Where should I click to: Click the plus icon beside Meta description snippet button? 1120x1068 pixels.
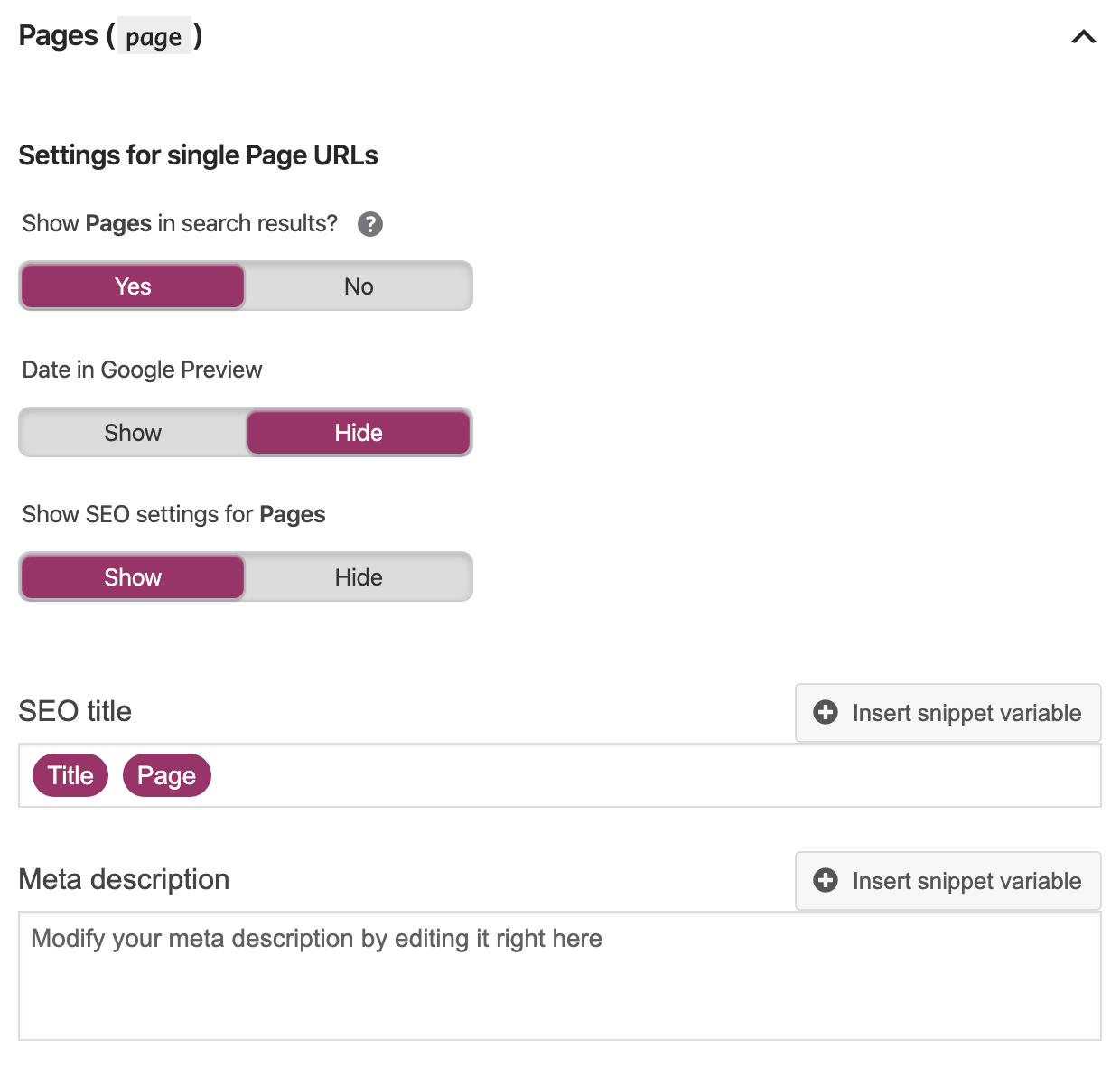click(x=826, y=881)
